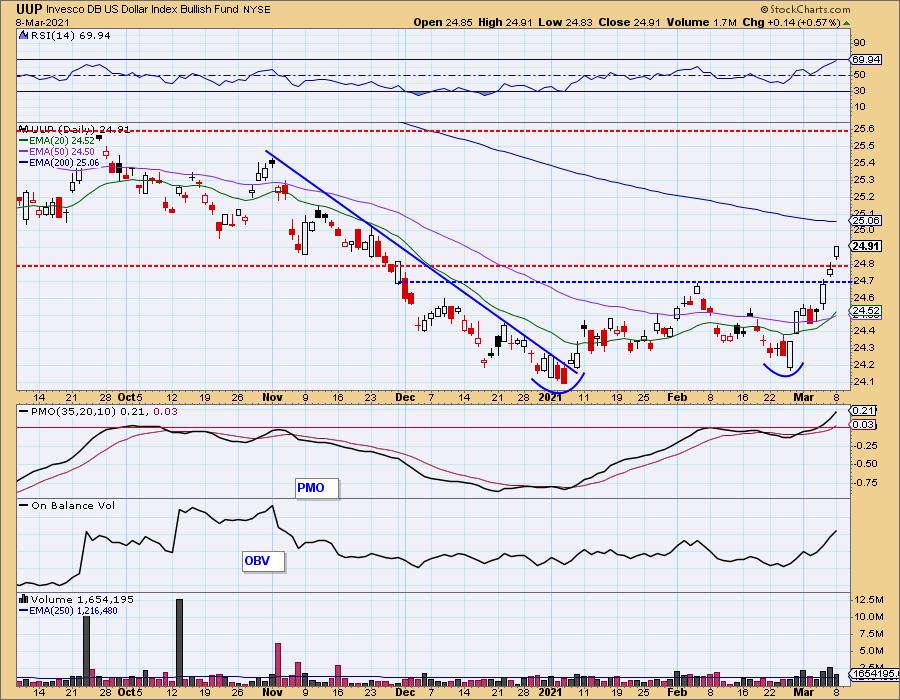Click the purple EMA(50) legend line swatch
Screen dimensions: 900x700
tap(24, 151)
